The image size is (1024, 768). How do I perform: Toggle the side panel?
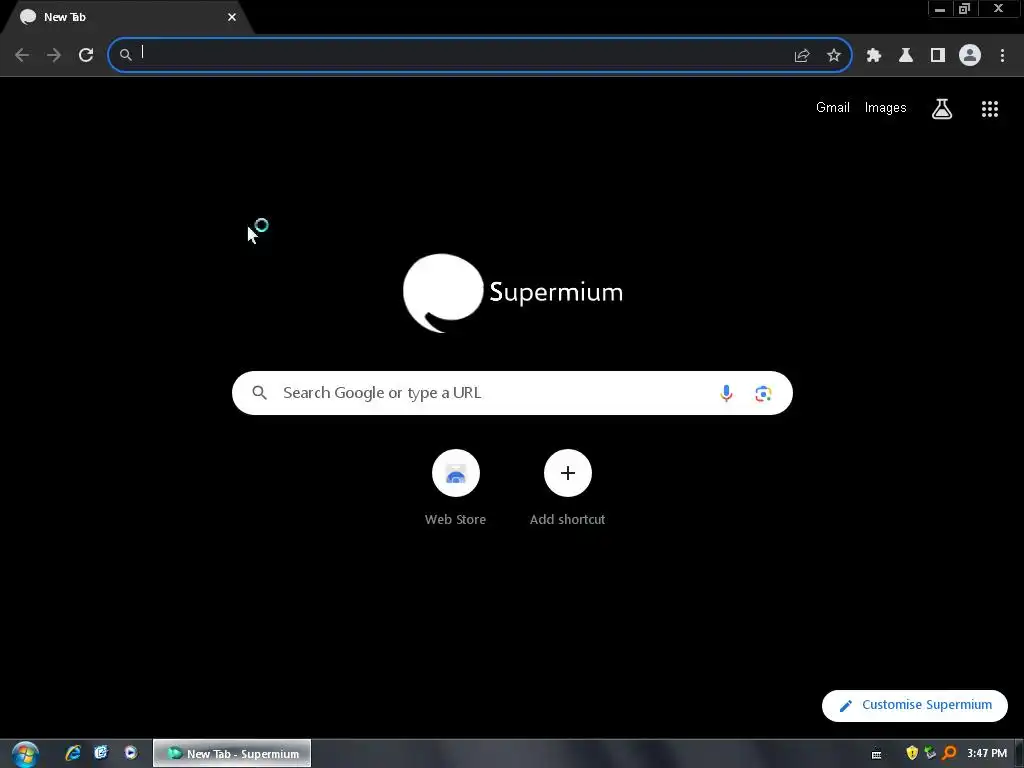point(938,56)
